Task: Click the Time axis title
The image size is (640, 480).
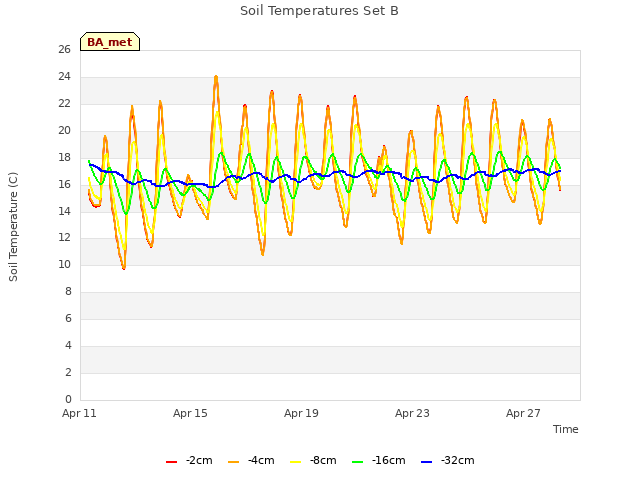Action: (566, 429)
